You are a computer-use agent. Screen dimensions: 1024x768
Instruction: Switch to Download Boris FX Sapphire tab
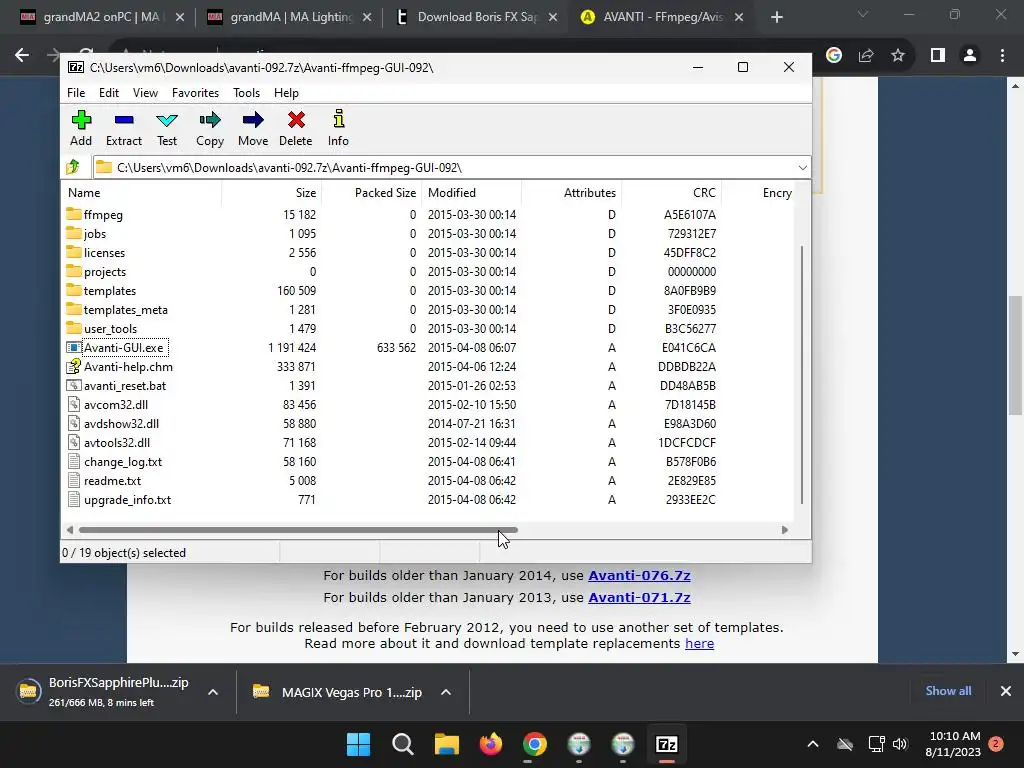pos(477,17)
